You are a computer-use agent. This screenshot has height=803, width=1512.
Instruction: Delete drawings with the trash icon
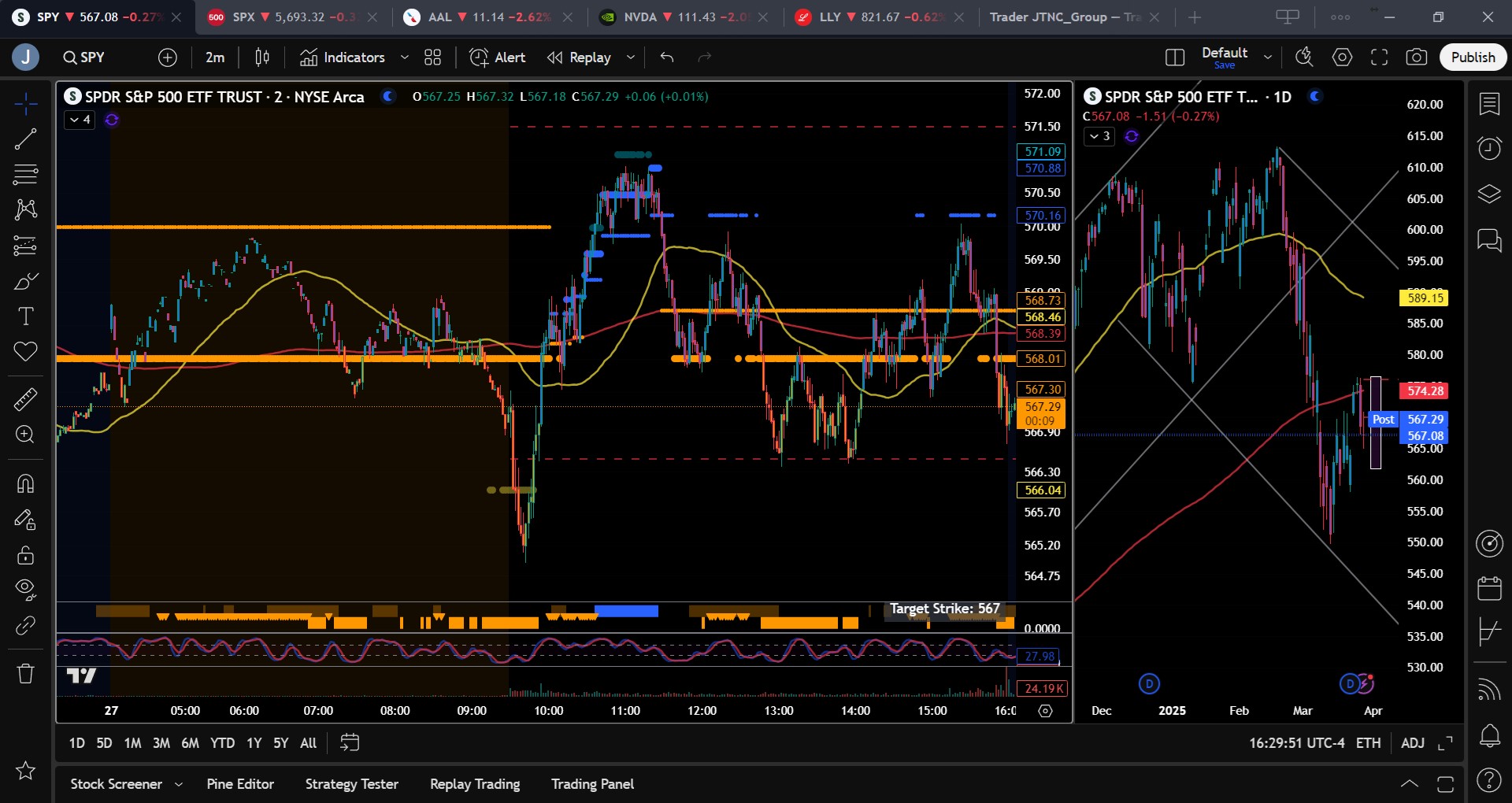pos(25,673)
